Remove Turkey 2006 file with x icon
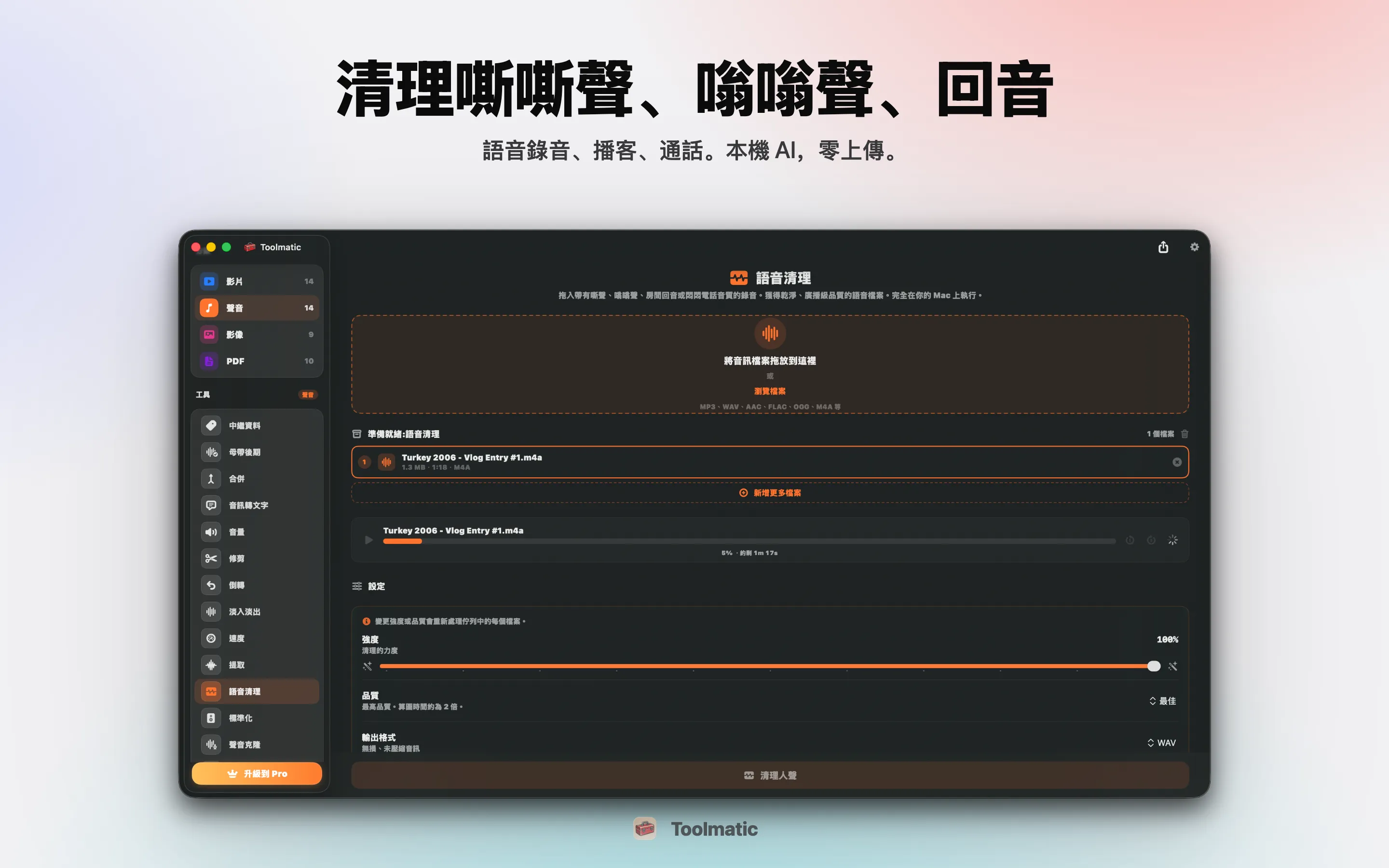This screenshot has height=868, width=1389. 1177,462
